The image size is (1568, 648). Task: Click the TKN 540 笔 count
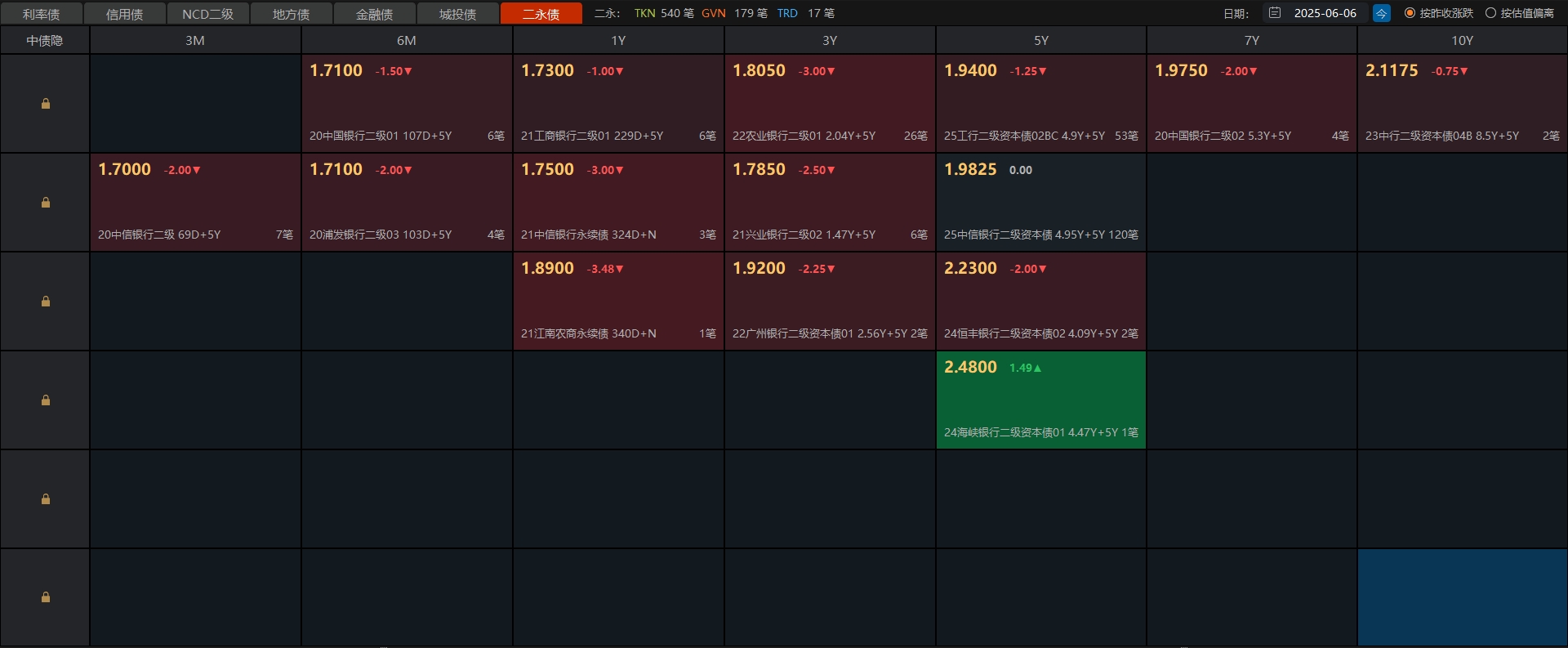pyautogui.click(x=664, y=13)
